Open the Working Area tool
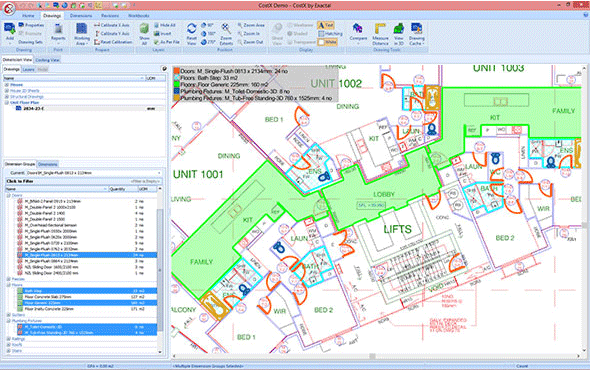 [x=82, y=34]
